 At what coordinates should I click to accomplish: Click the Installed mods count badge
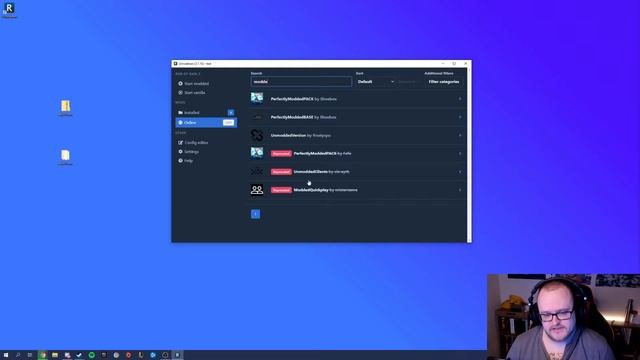(x=231, y=113)
